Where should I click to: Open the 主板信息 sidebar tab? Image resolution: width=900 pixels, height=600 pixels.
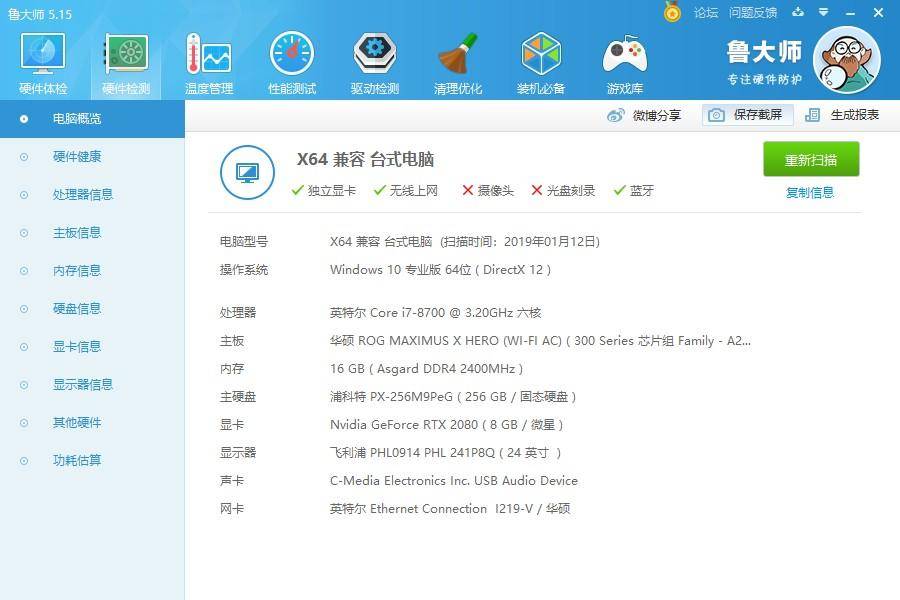pyautogui.click(x=76, y=232)
